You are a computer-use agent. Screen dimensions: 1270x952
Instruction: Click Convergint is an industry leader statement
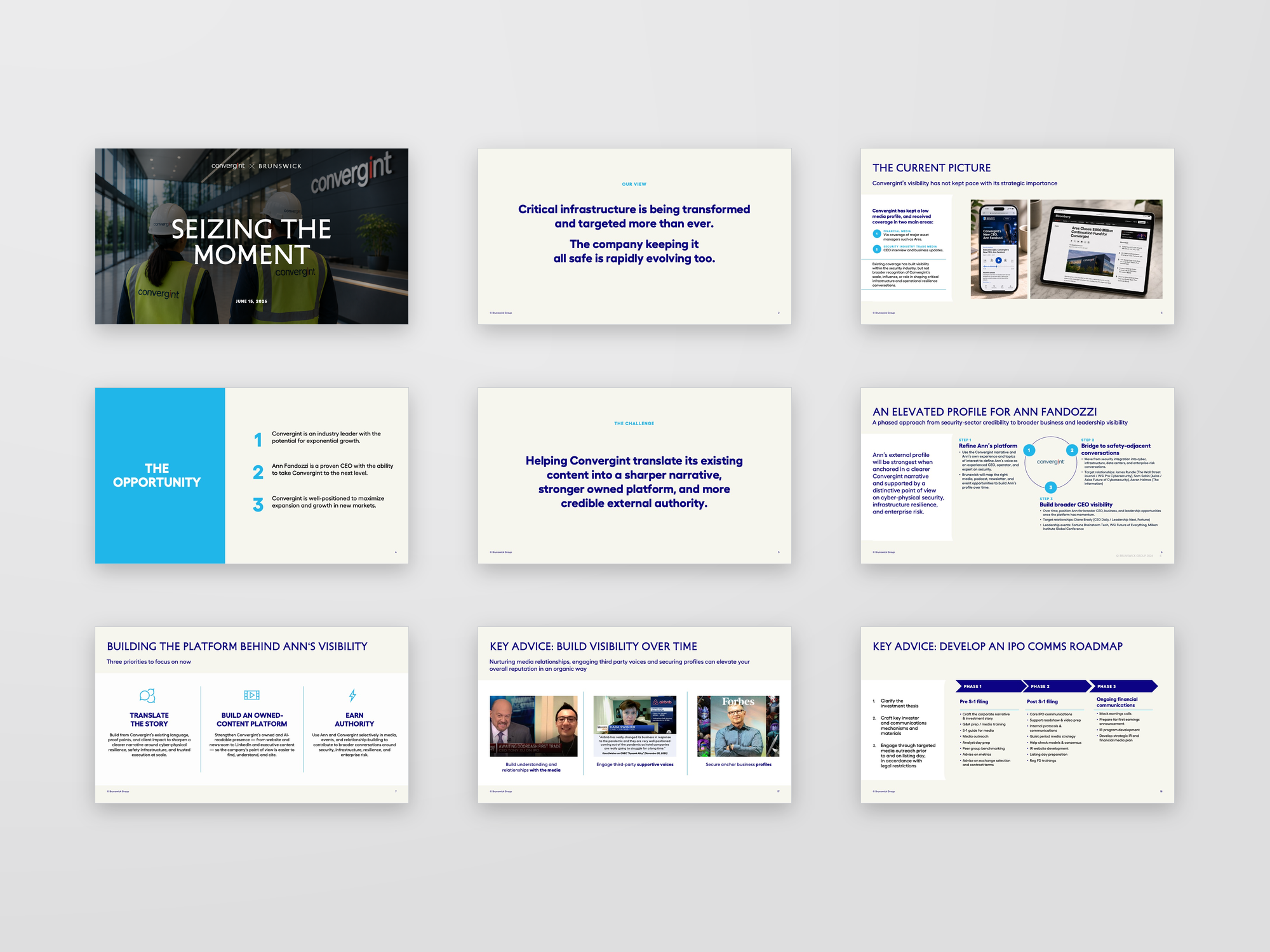(326, 437)
